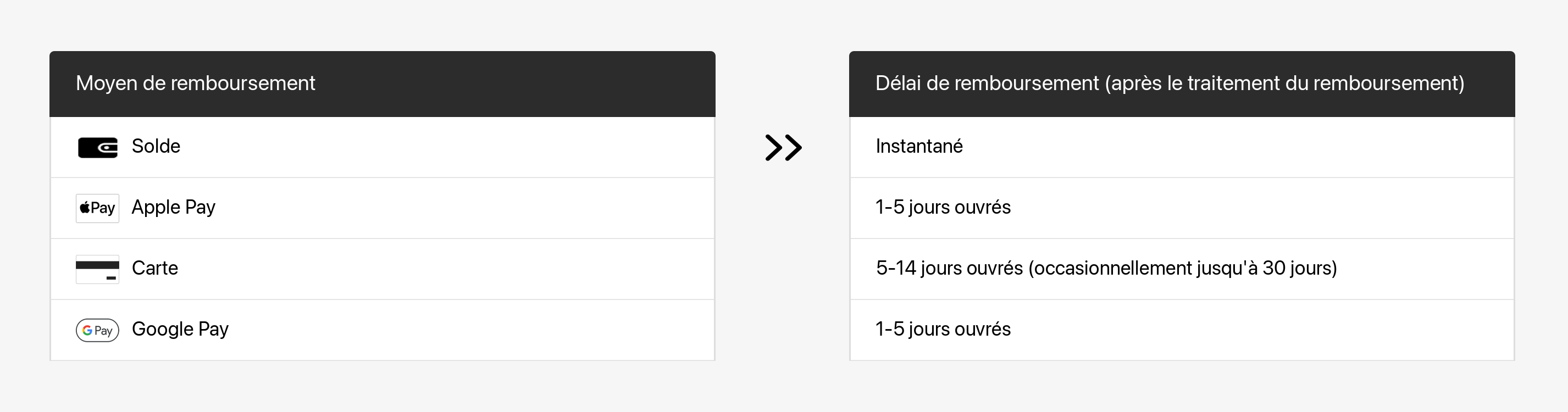Click the colored G logo in Google Pay badge
The width and height of the screenshot is (1568, 412).
pyautogui.click(x=87, y=331)
